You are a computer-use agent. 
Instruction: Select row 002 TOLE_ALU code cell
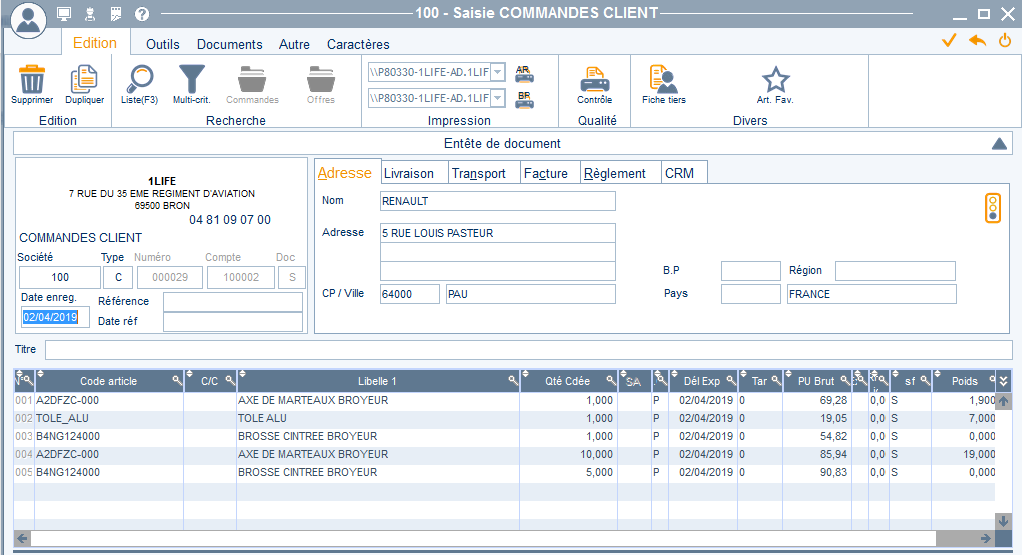(x=109, y=418)
